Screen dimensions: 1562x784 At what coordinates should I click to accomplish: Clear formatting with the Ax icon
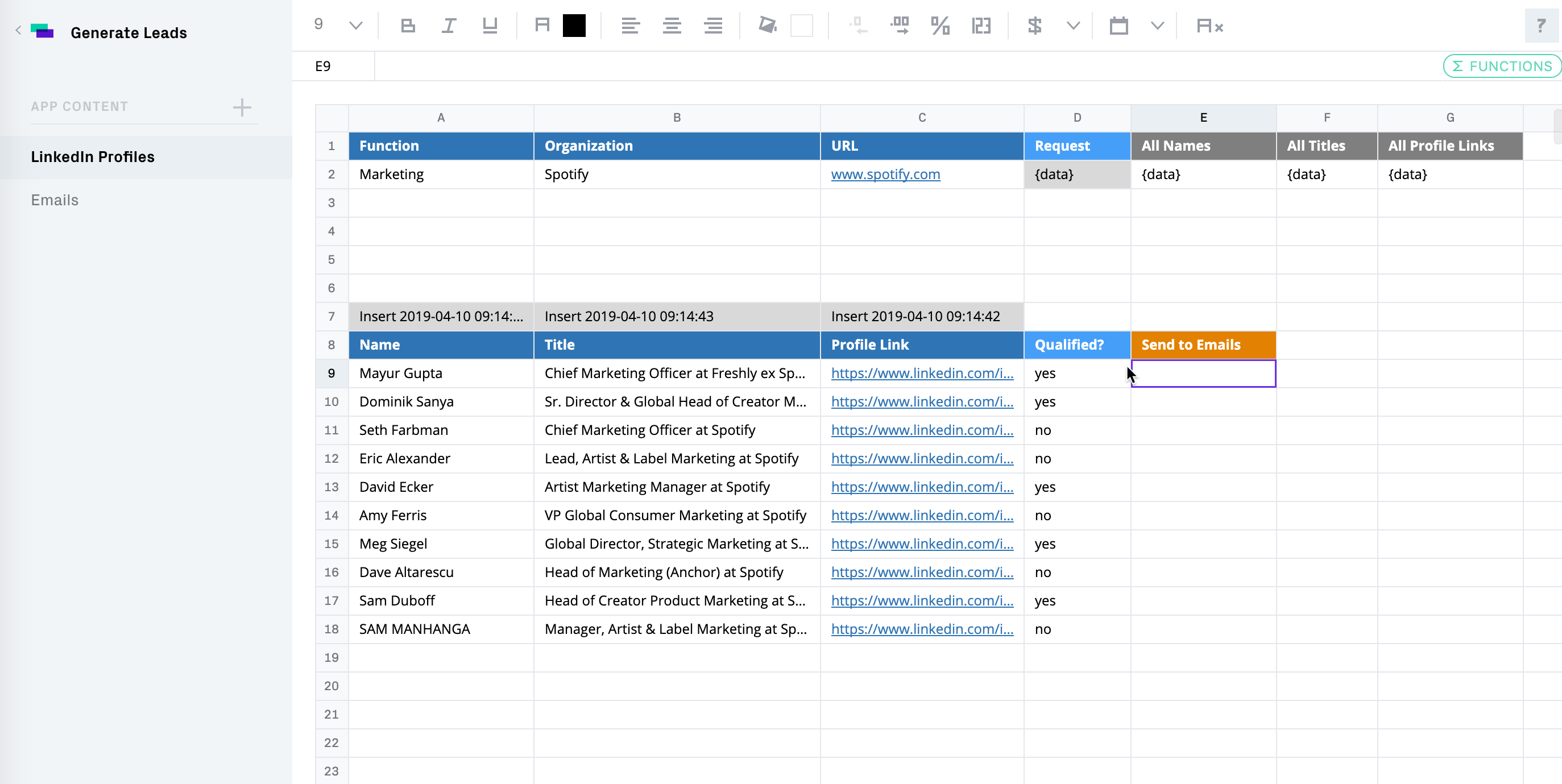point(1209,26)
